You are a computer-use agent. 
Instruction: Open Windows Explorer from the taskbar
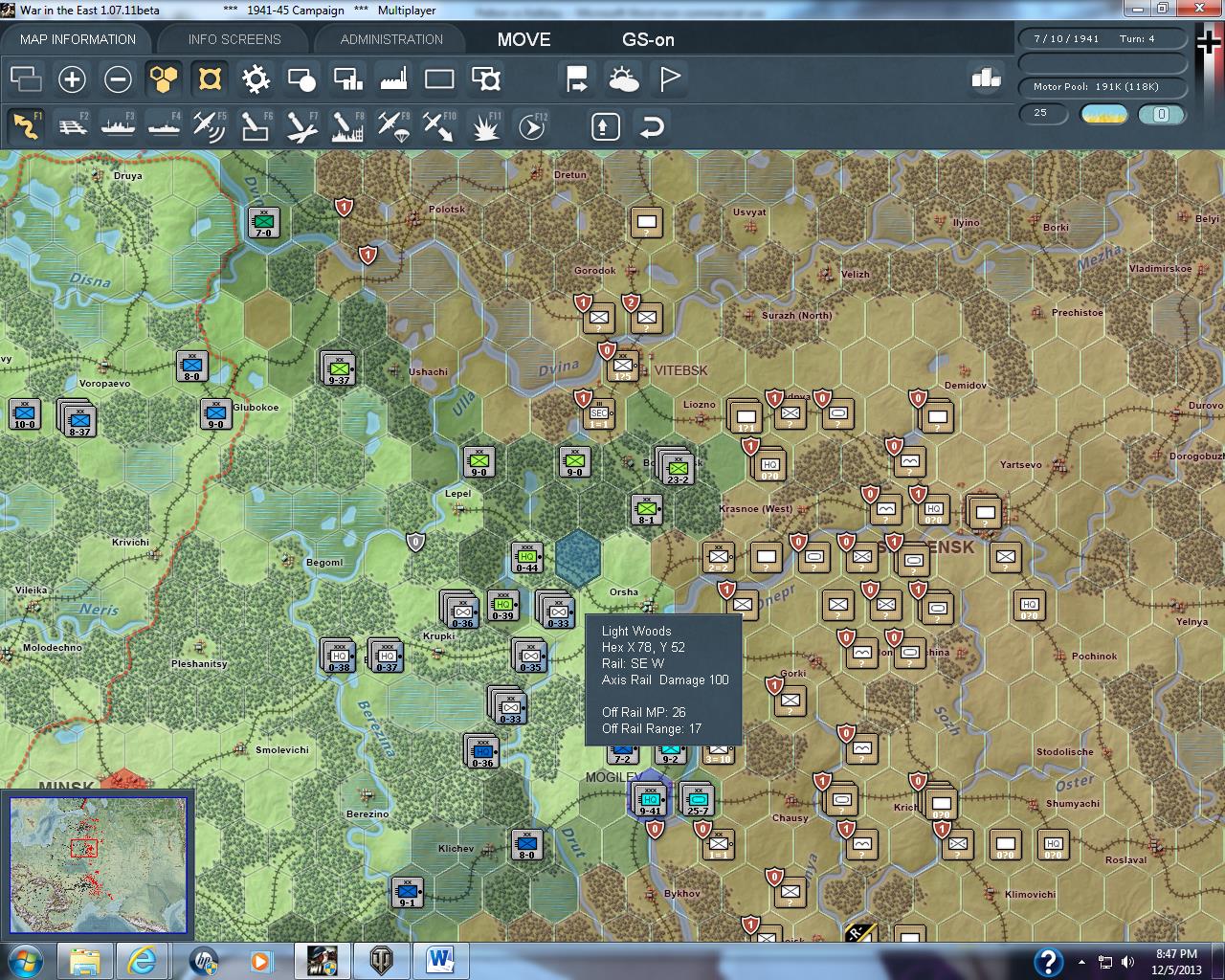point(85,961)
